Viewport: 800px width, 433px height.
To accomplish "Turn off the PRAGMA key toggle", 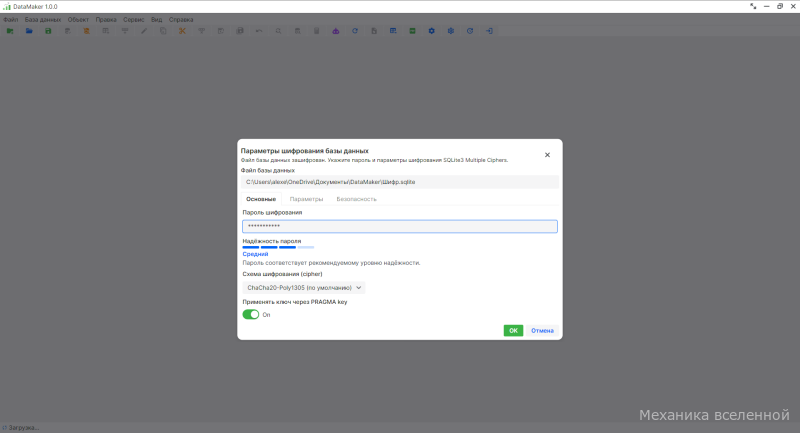I will point(251,315).
